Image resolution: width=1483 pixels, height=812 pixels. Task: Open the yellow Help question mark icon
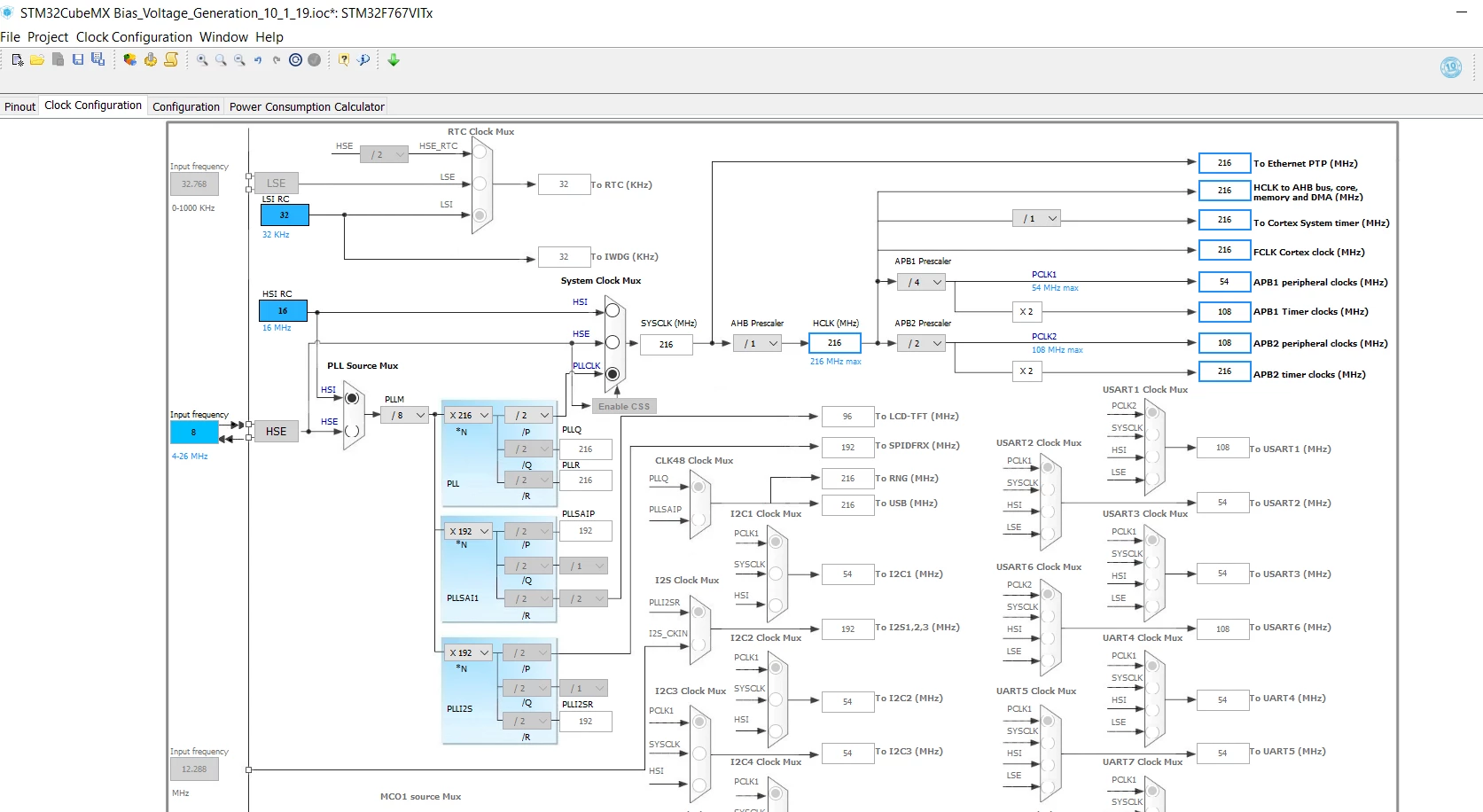pyautogui.click(x=344, y=59)
